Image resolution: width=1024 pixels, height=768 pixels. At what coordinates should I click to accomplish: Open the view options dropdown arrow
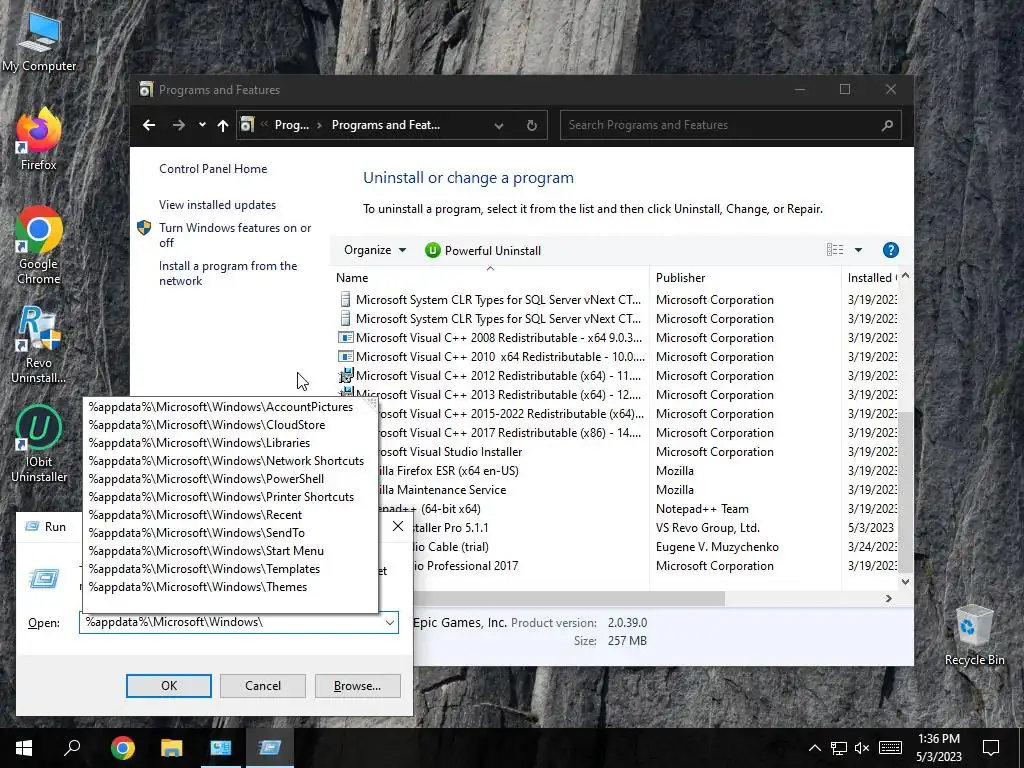click(x=858, y=250)
